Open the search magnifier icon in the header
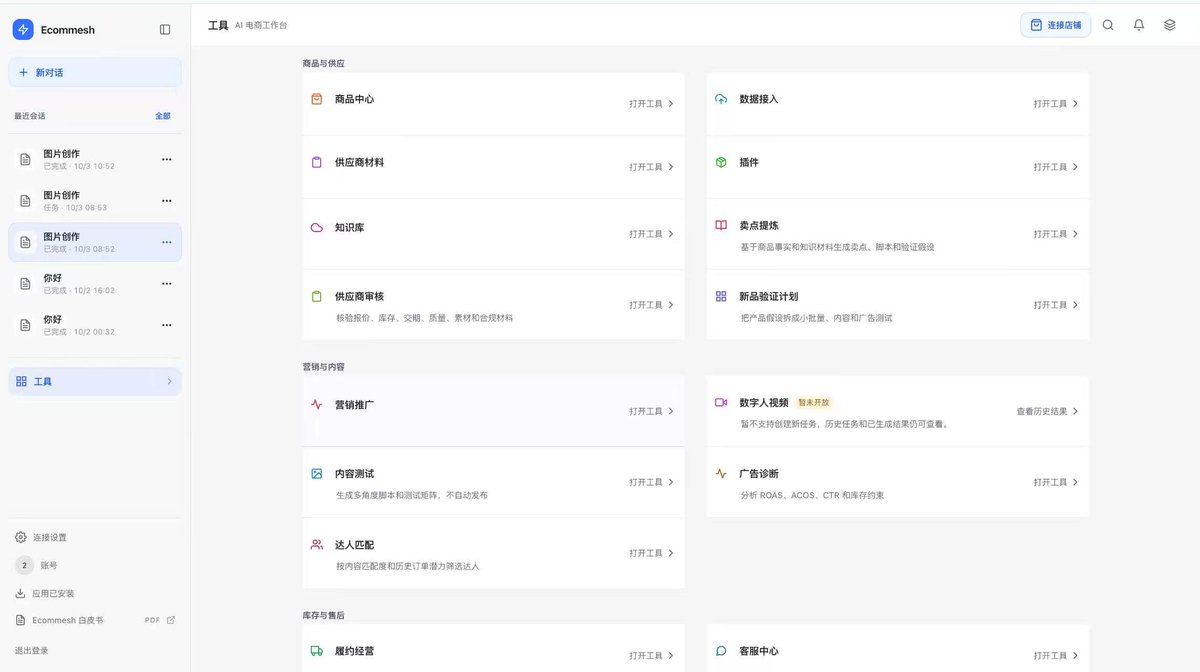1200x672 pixels. point(1108,25)
